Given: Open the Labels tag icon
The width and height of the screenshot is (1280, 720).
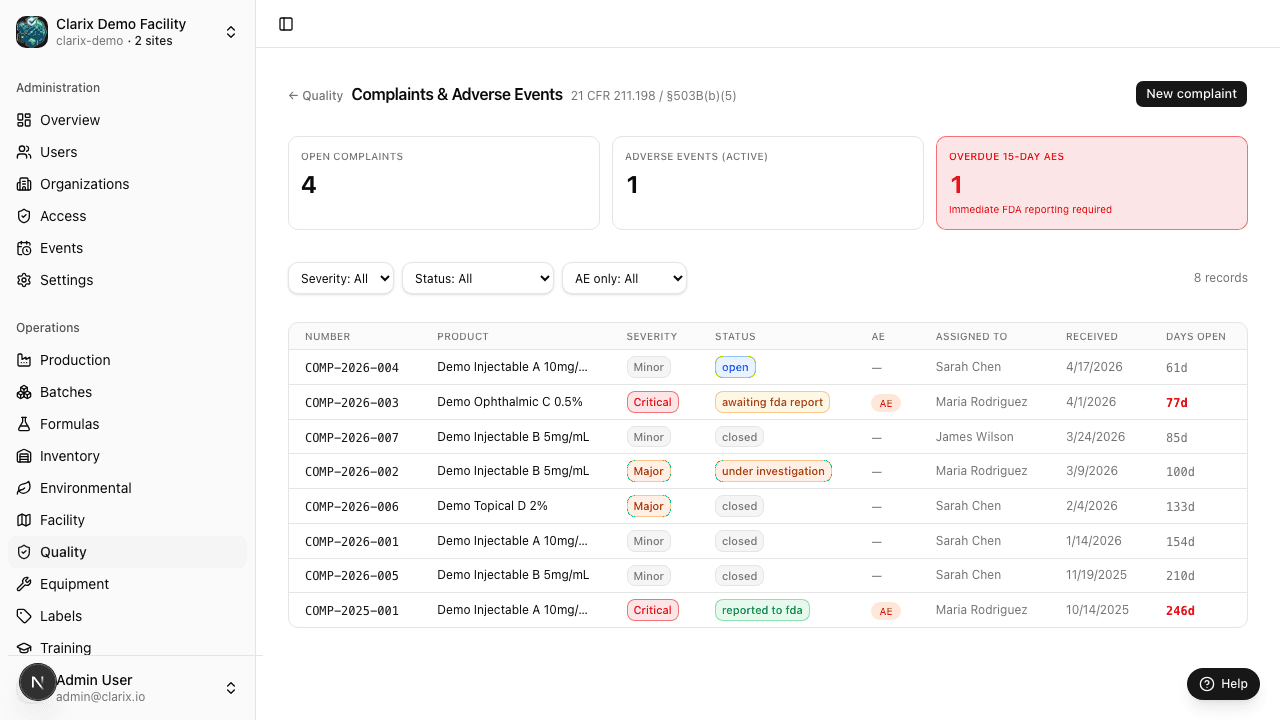Looking at the screenshot, I should 24,616.
